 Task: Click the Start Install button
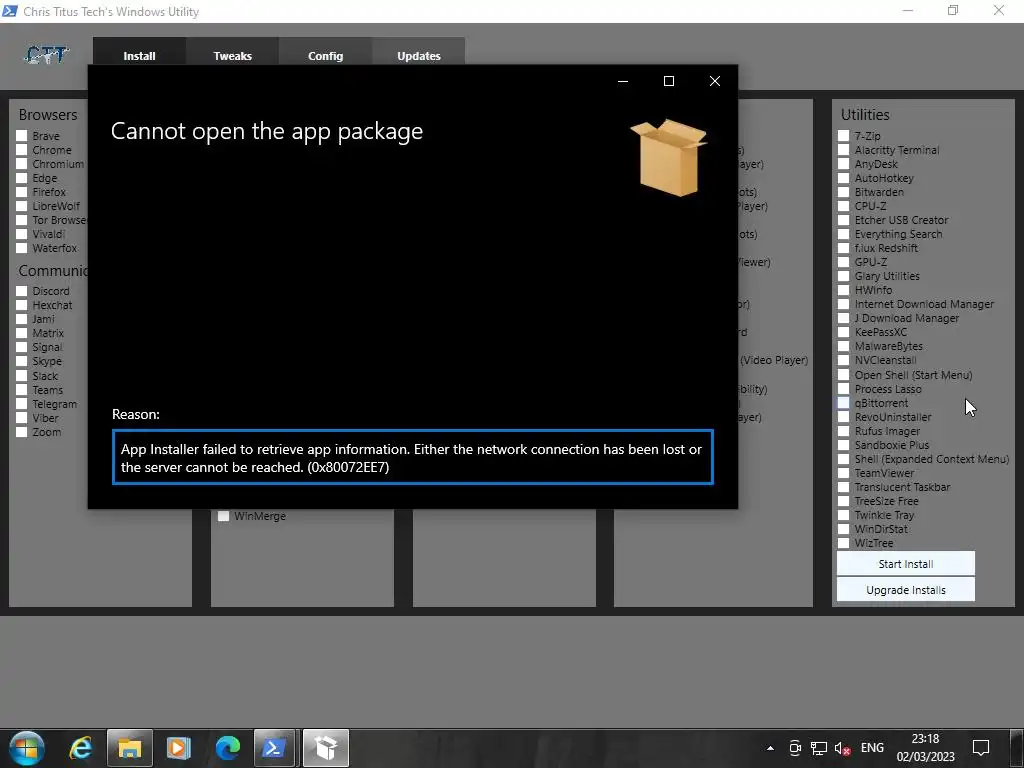pyautogui.click(x=906, y=564)
